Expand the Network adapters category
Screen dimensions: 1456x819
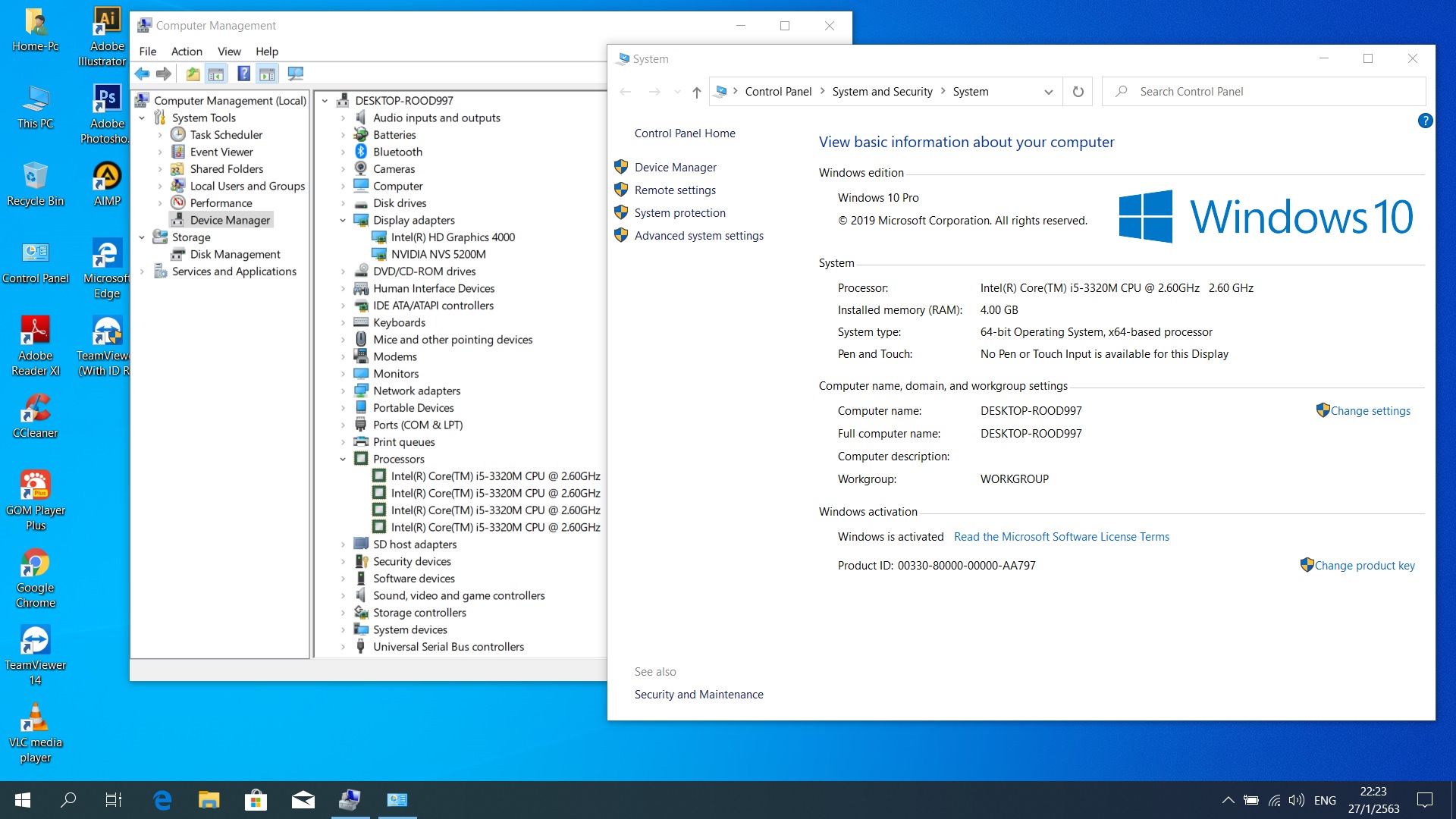coord(343,391)
